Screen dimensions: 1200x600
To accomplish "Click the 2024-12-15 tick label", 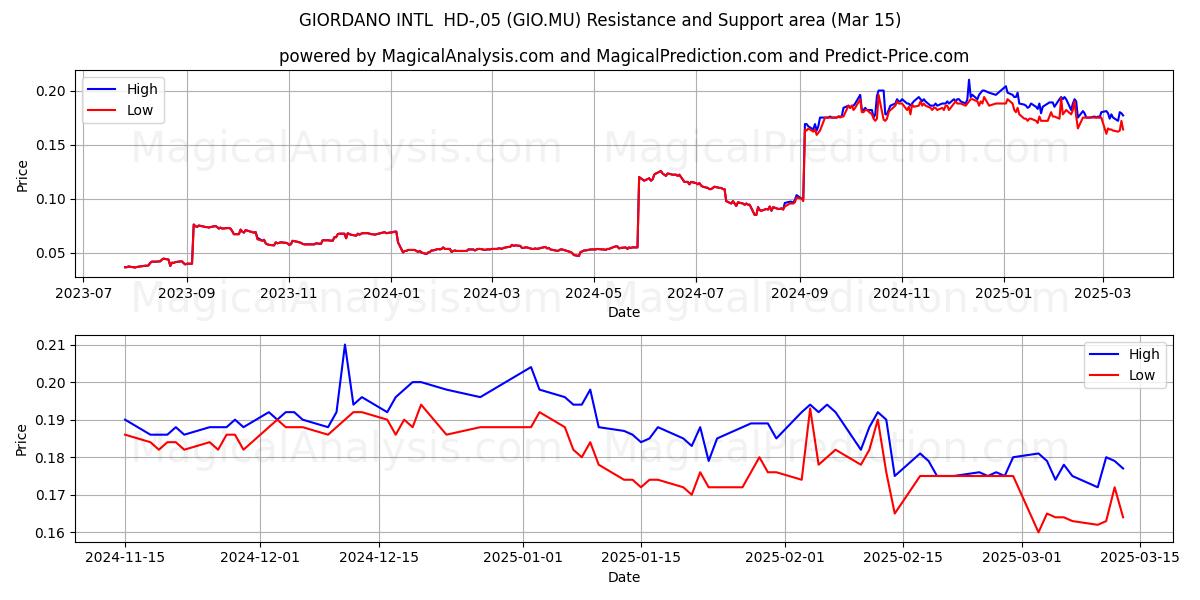I will click(379, 558).
